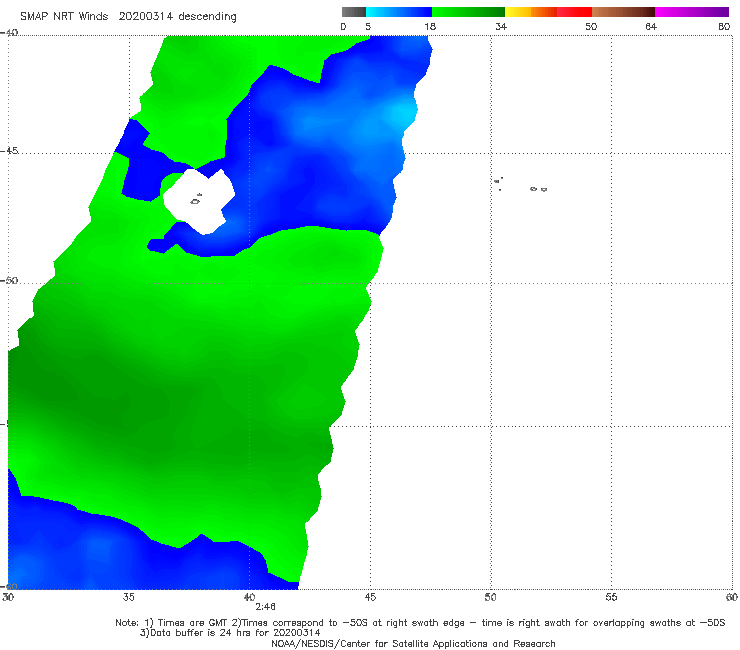Click the magenta segment of the wind color bar
Viewport: 740px width, 650px height.
tap(692, 12)
